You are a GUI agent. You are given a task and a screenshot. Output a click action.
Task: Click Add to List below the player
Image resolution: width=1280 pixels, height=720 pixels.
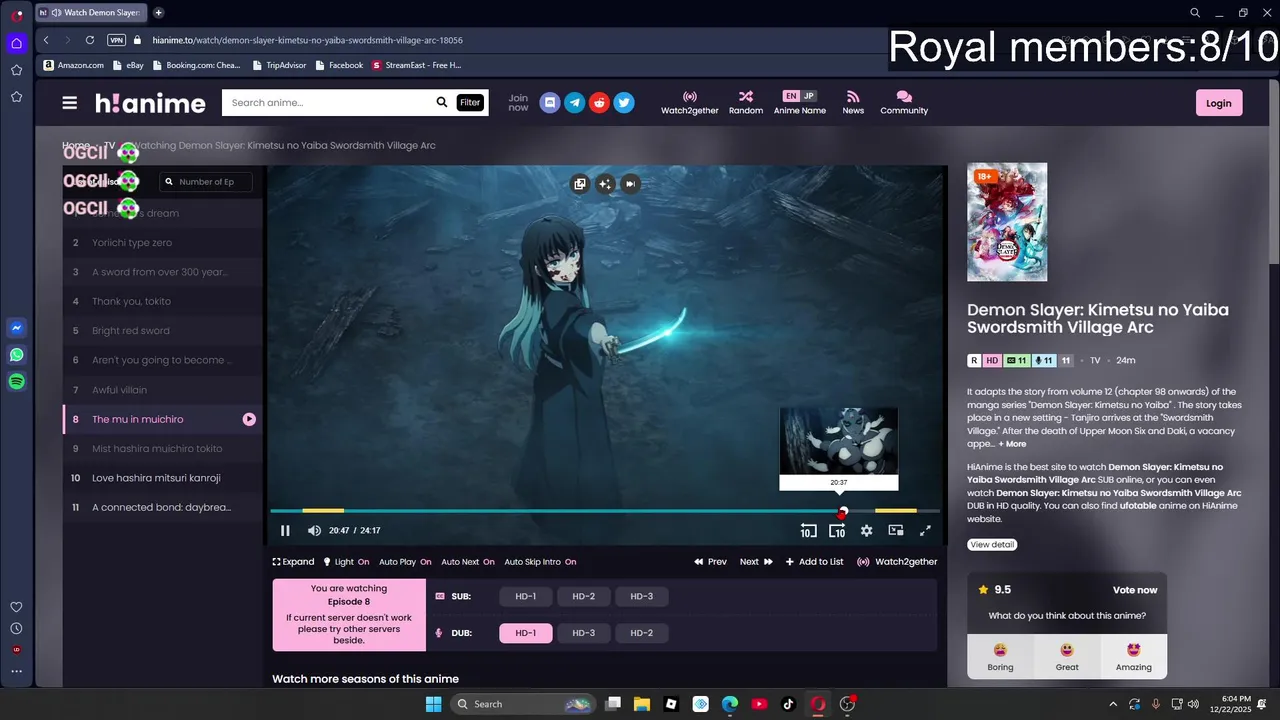(814, 562)
